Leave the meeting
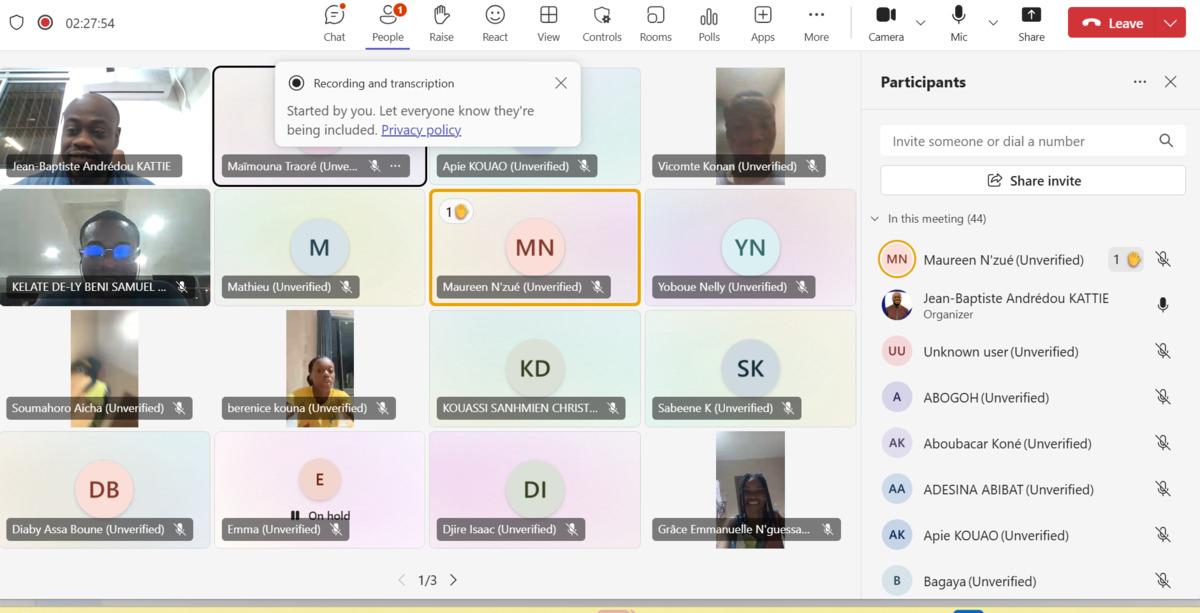The width and height of the screenshot is (1200, 613). point(1112,23)
